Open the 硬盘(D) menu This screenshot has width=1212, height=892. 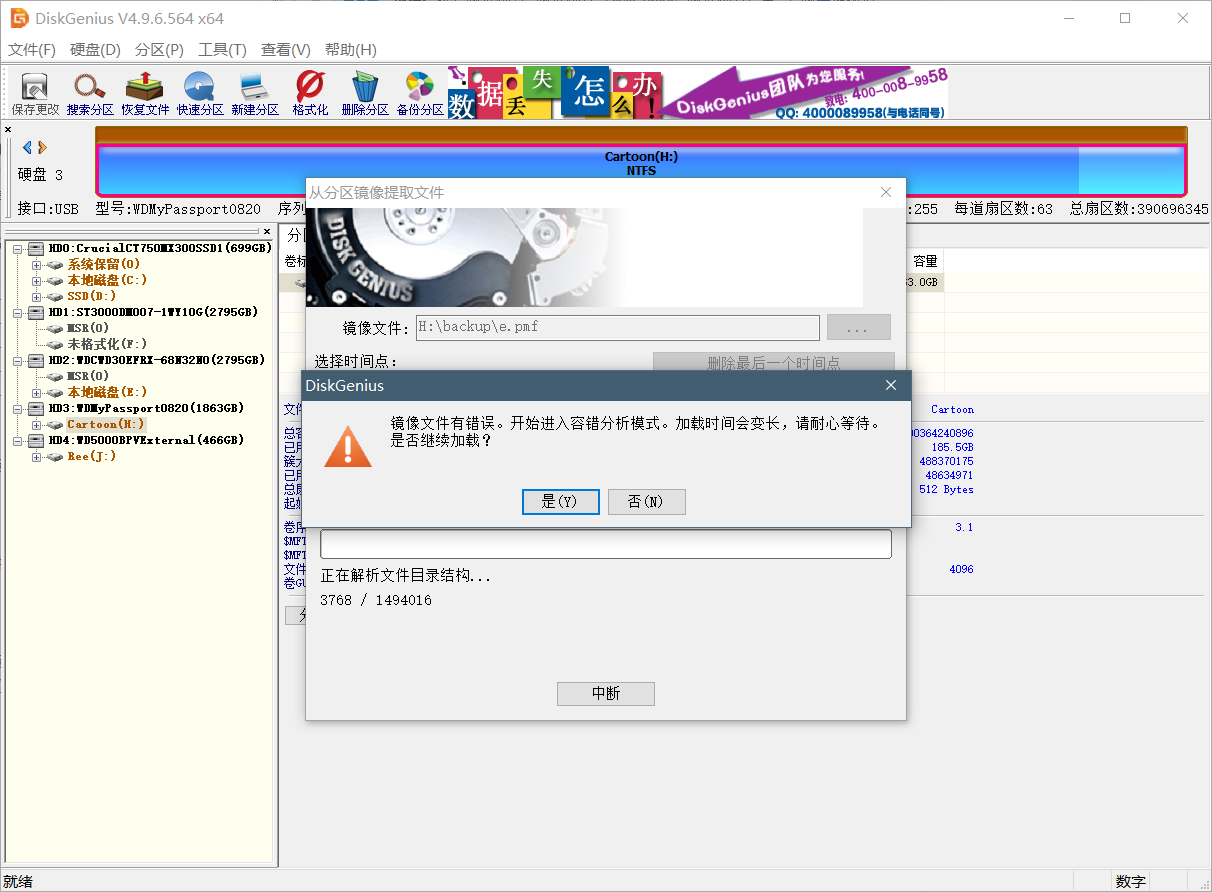click(x=96, y=50)
